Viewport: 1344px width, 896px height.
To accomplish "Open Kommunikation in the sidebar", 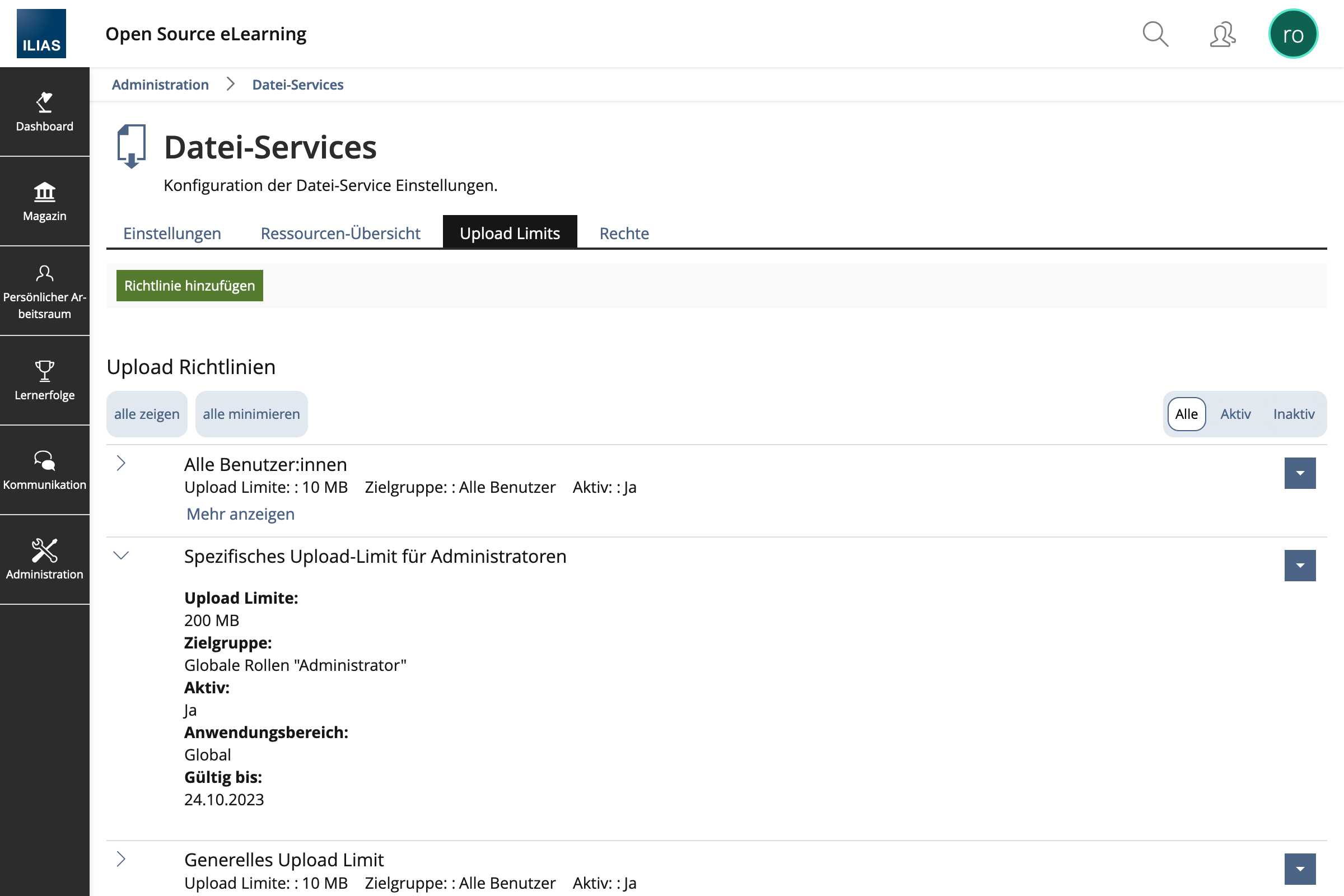I will coord(45,470).
